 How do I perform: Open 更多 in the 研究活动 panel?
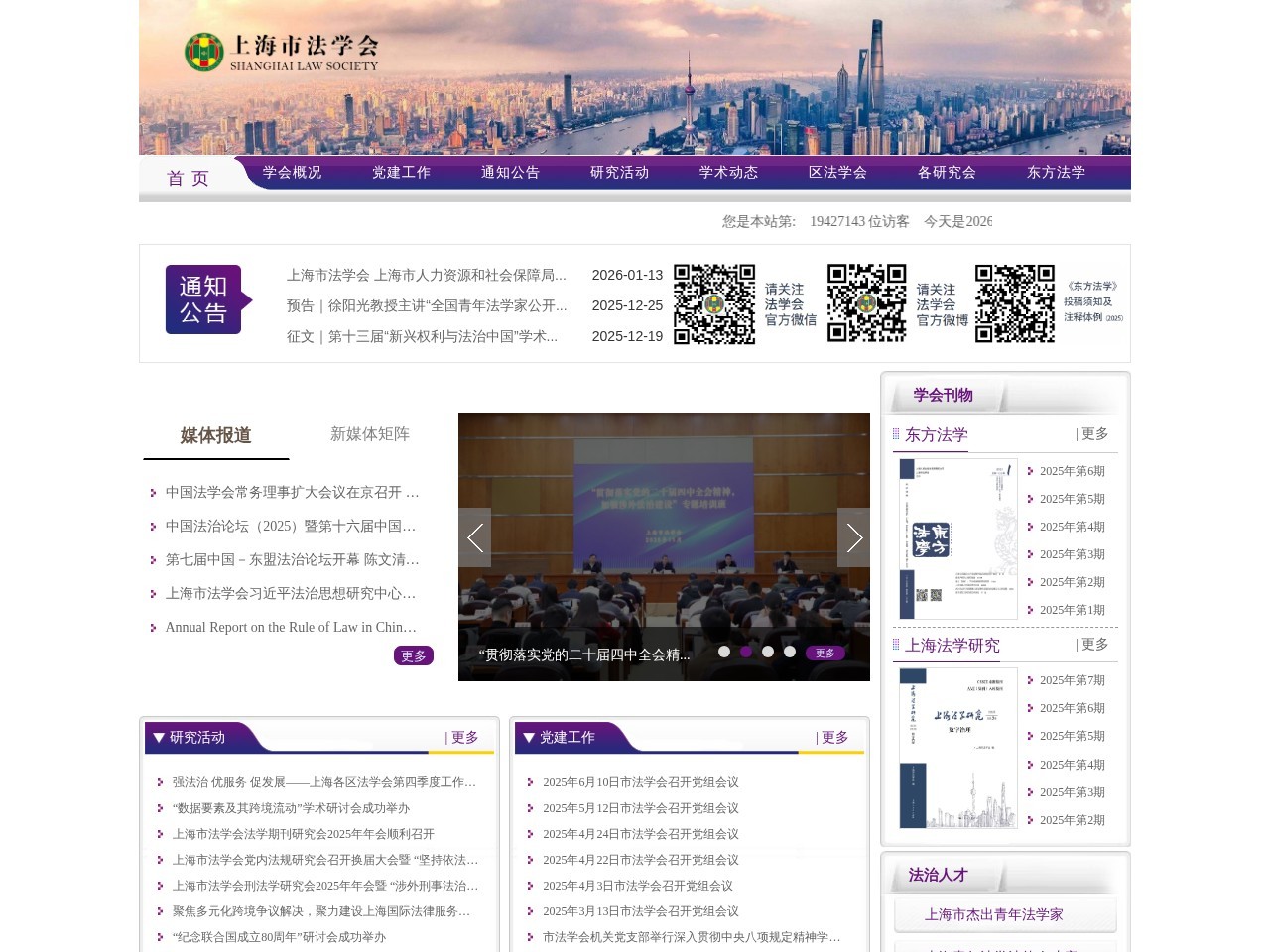pyautogui.click(x=462, y=738)
